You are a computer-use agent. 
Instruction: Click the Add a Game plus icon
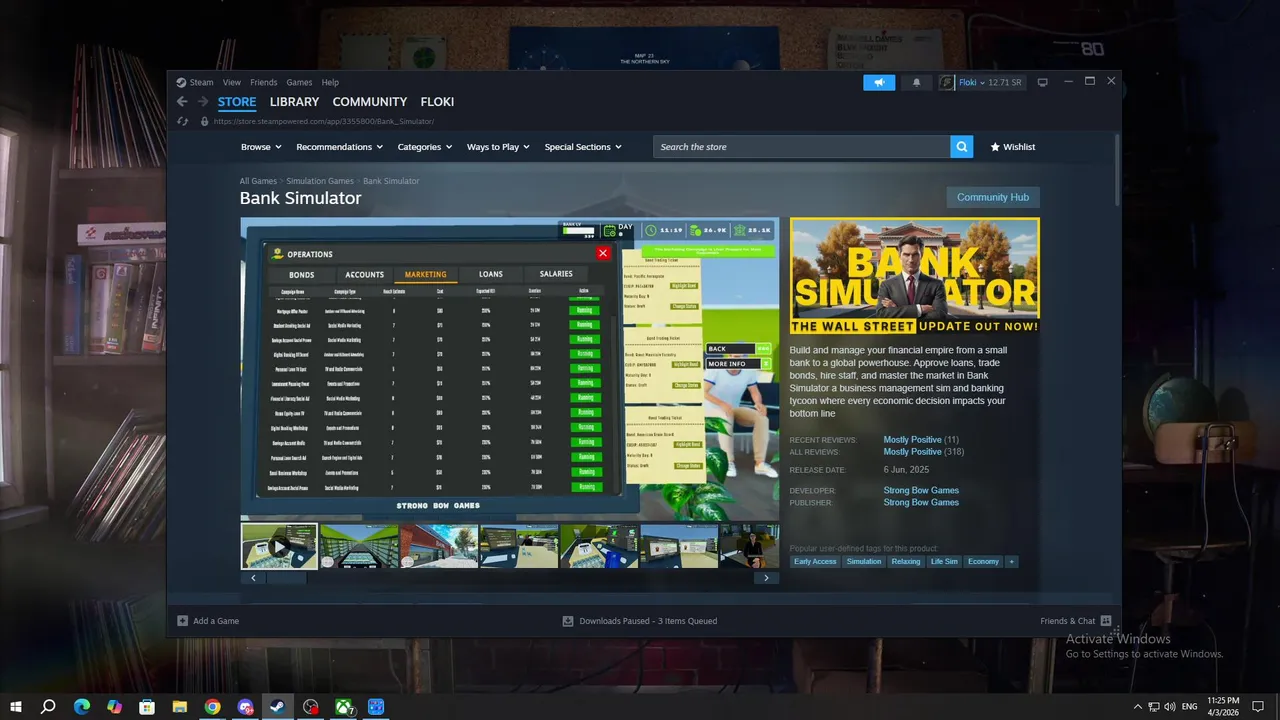pos(182,621)
